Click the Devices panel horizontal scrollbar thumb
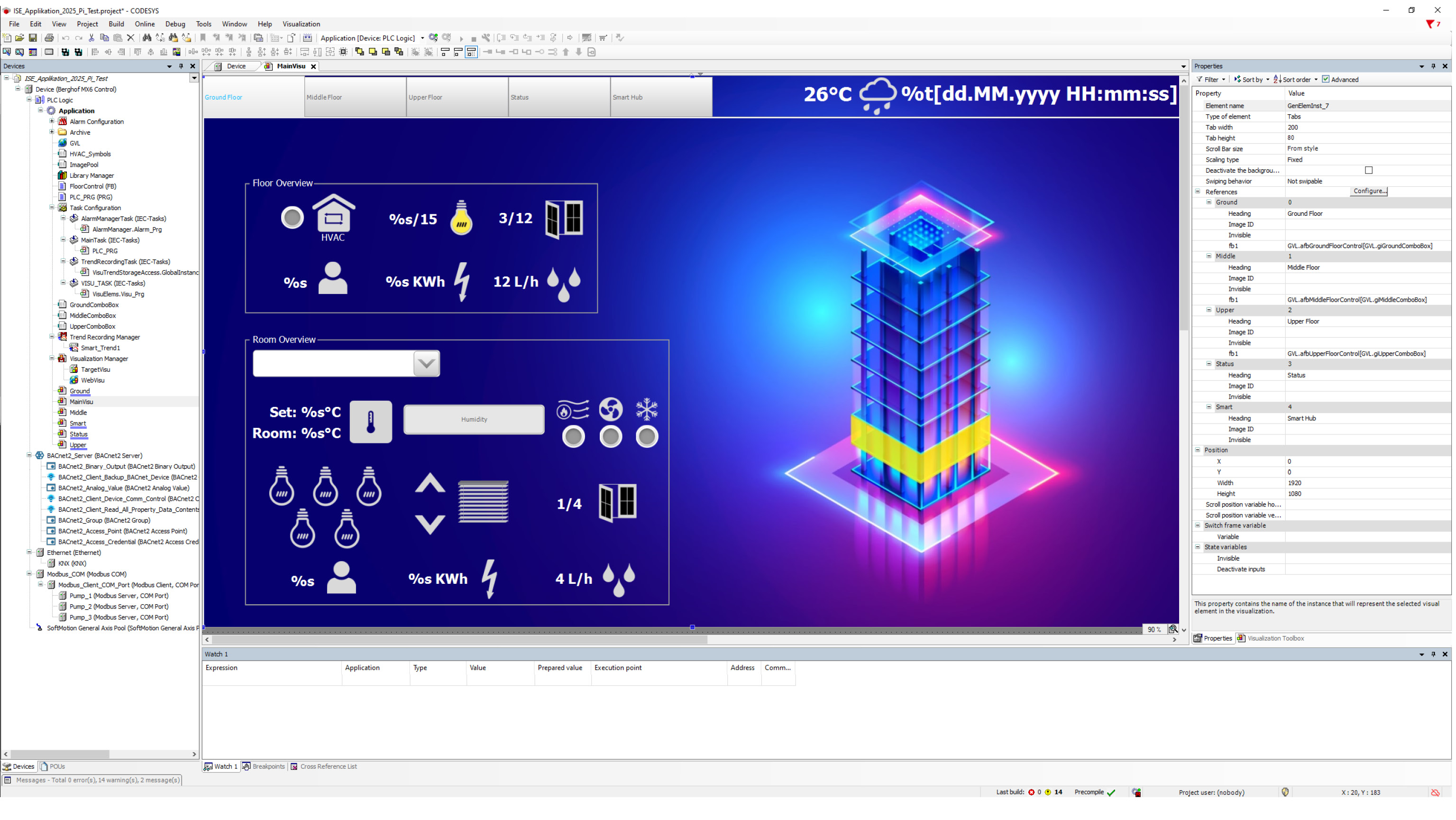The image size is (1456, 820). (x=61, y=755)
